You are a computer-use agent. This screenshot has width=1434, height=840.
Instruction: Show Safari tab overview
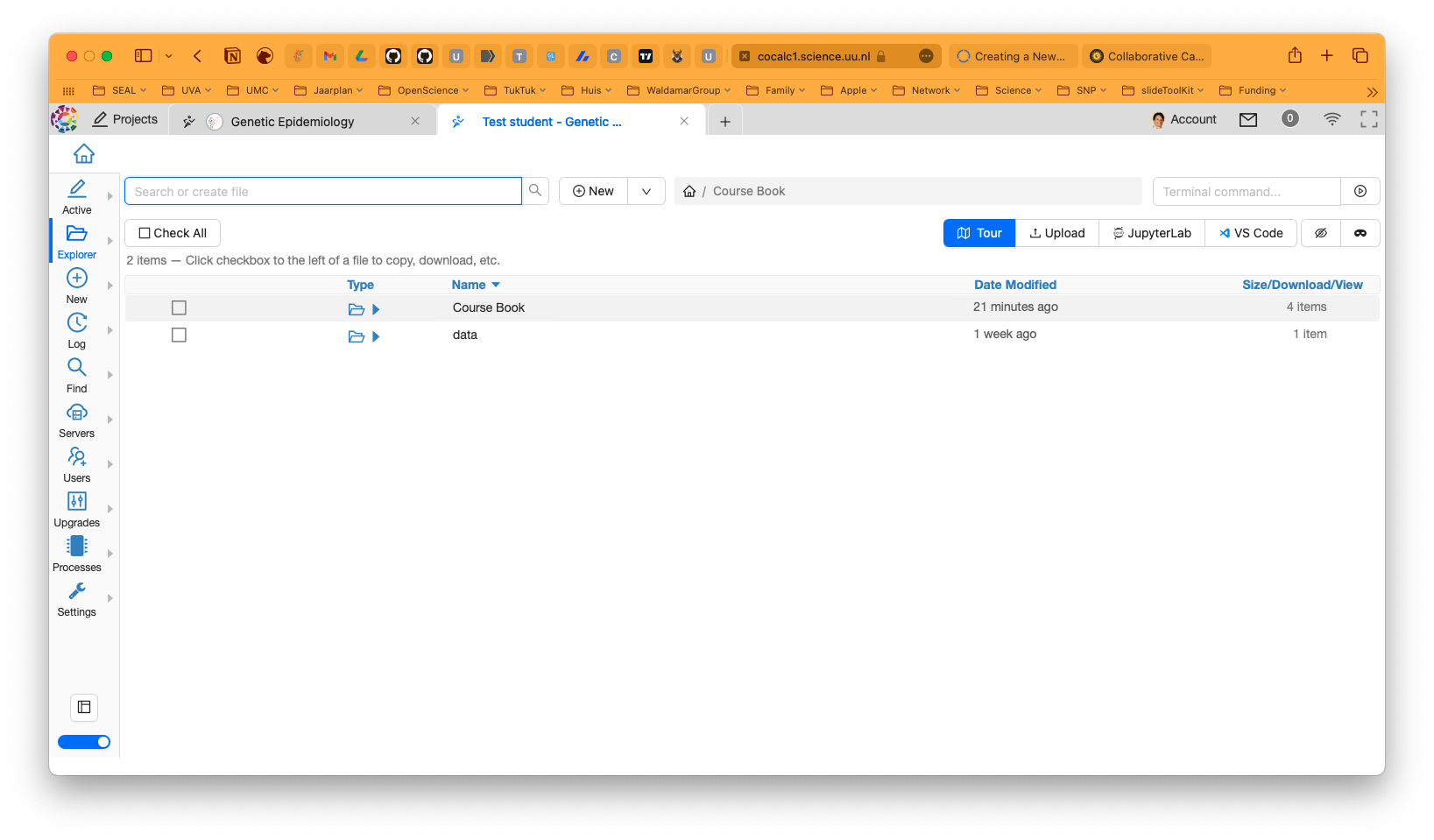pyautogui.click(x=1360, y=55)
